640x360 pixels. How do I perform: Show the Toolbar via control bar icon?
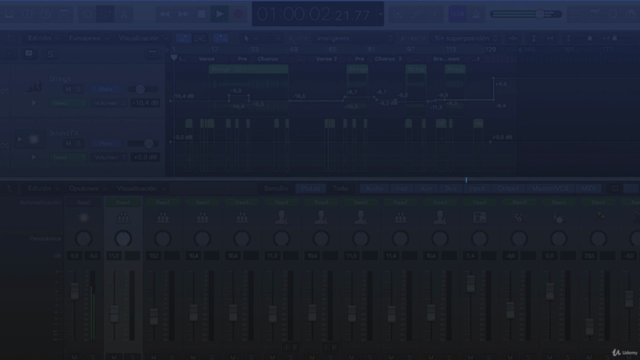pos(64,14)
